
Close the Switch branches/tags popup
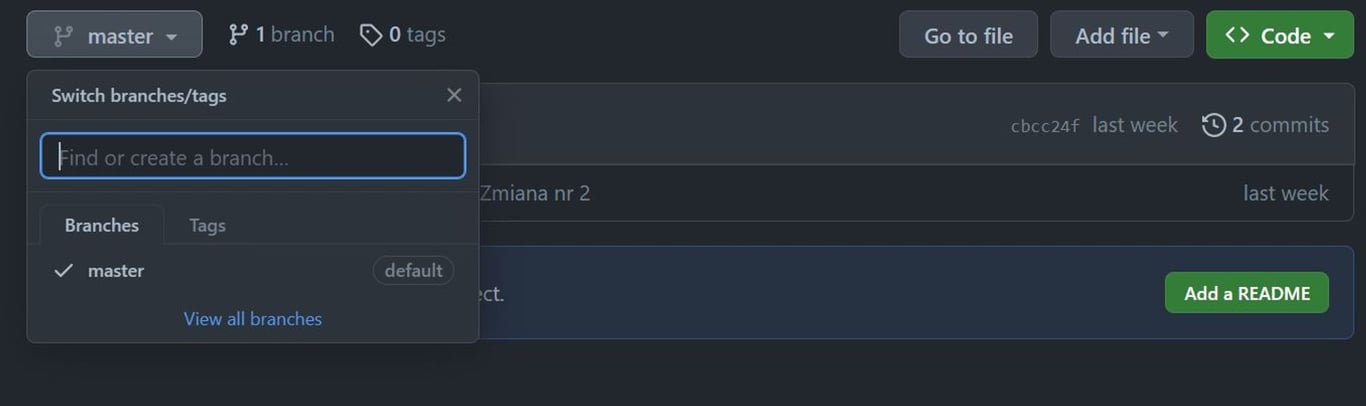454,95
